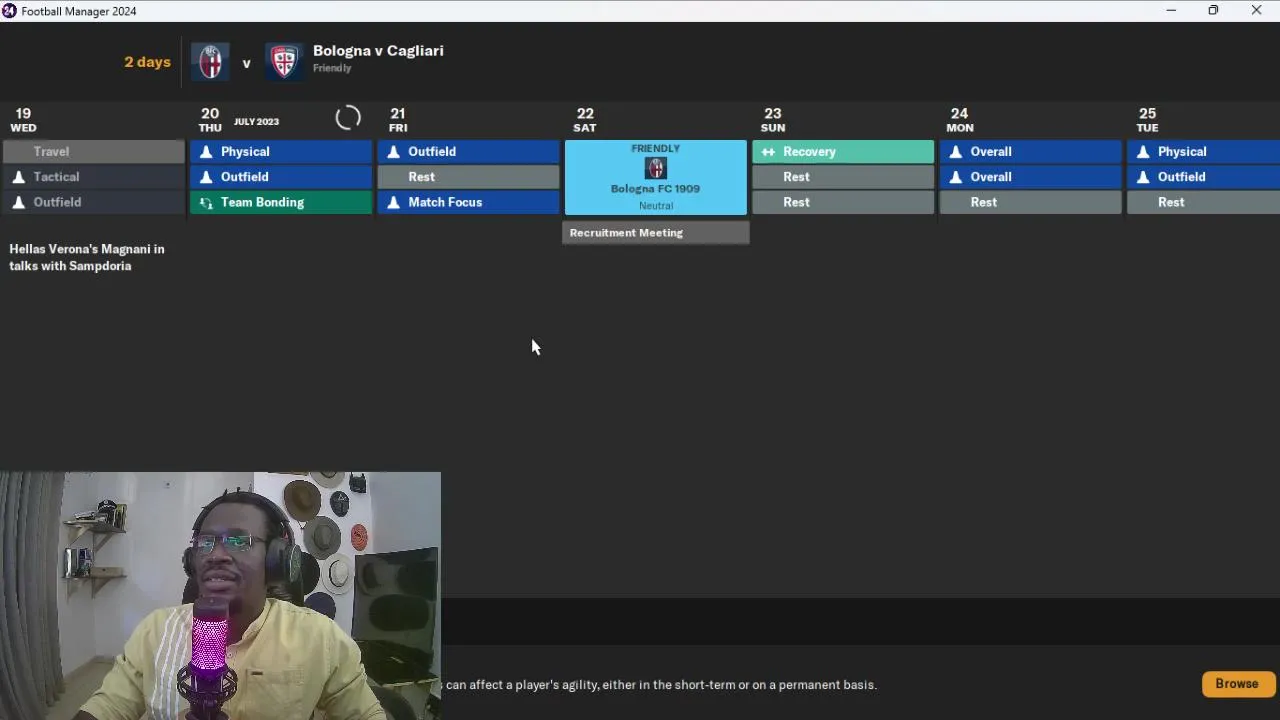Image resolution: width=1280 pixels, height=720 pixels.
Task: Select Wednesday 19 Outfield session
Action: pos(94,202)
